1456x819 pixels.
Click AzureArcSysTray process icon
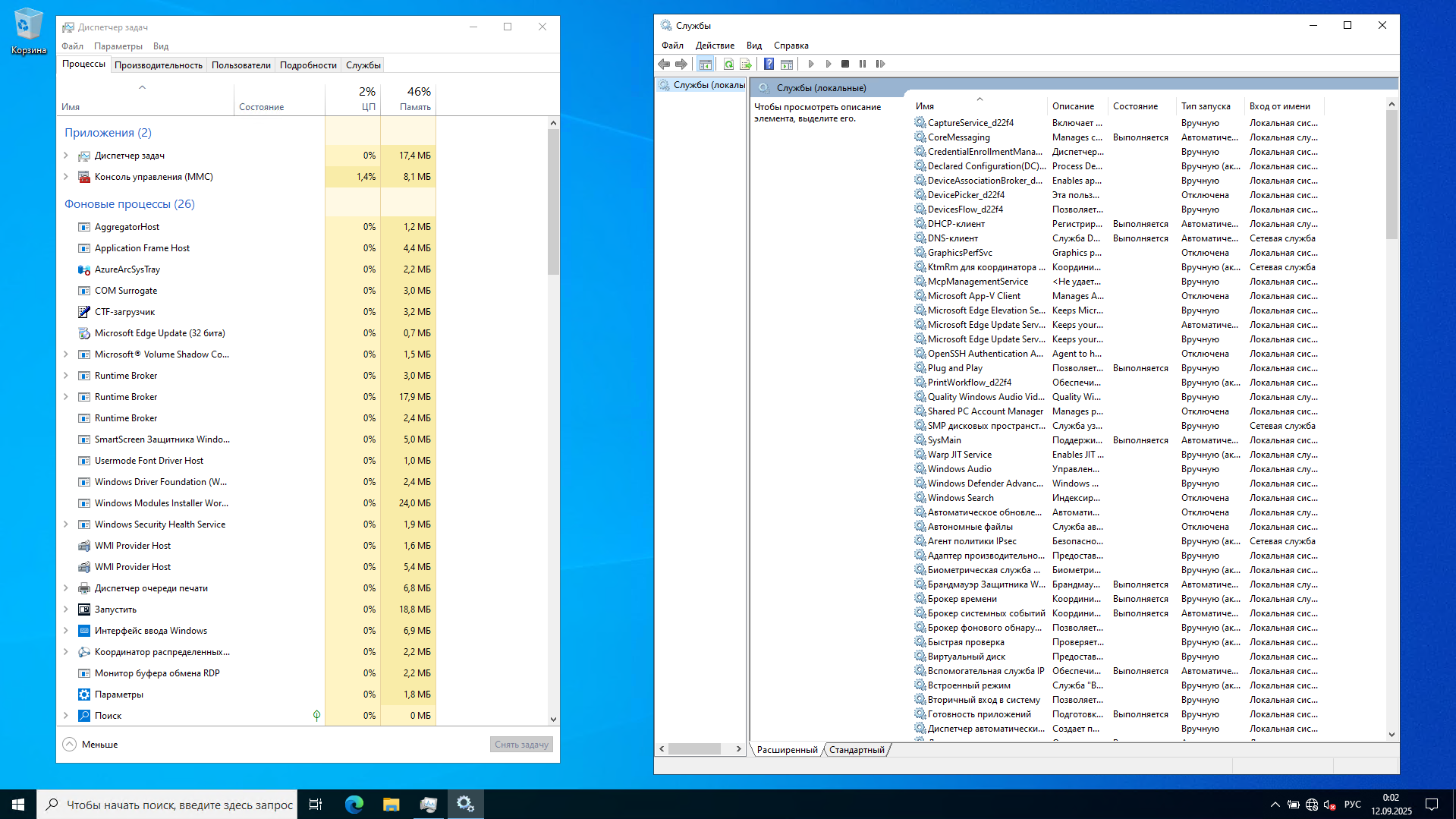pos(84,269)
